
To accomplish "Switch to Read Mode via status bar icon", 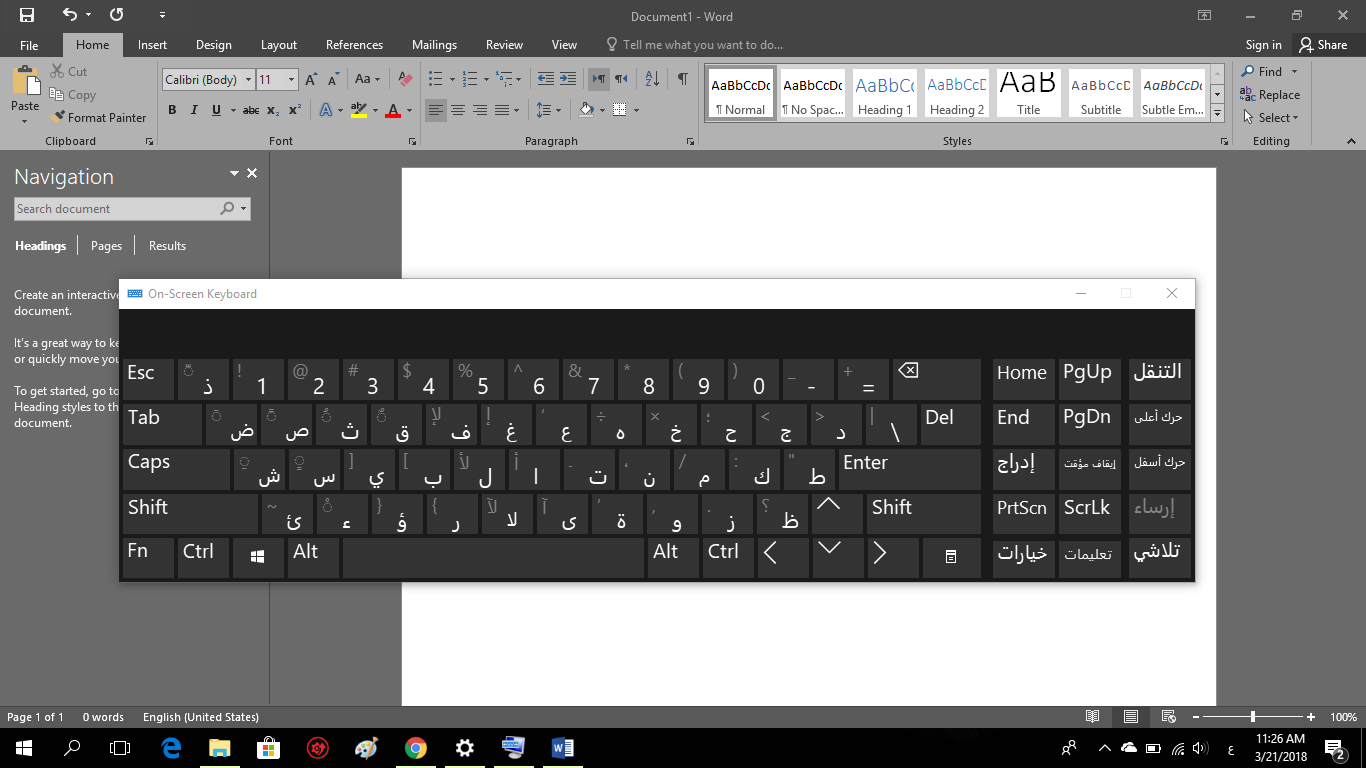I will pos(1092,717).
